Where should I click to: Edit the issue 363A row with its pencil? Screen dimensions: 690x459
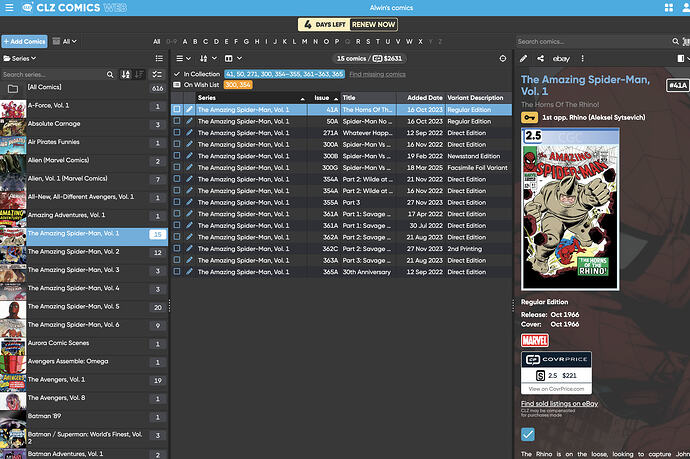coord(189,260)
